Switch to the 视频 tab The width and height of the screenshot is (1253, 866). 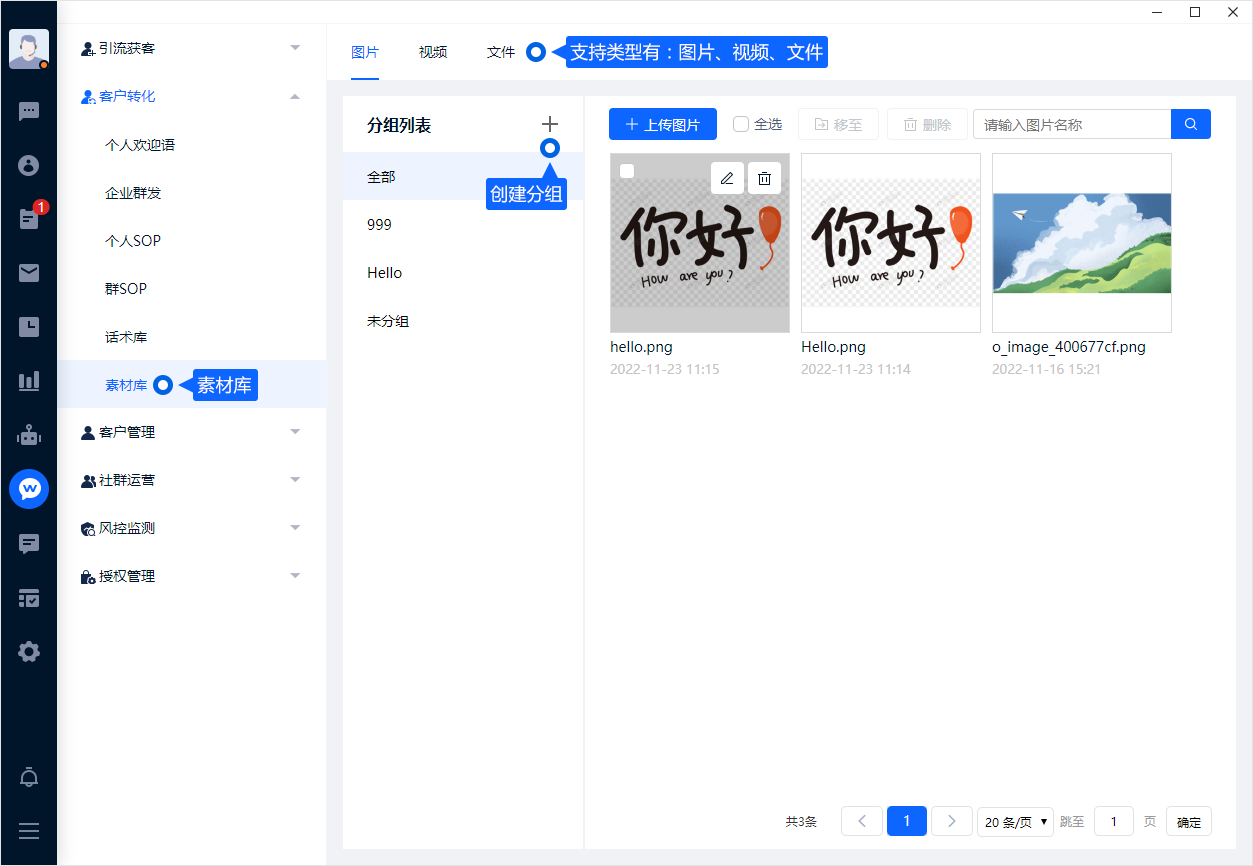point(433,52)
